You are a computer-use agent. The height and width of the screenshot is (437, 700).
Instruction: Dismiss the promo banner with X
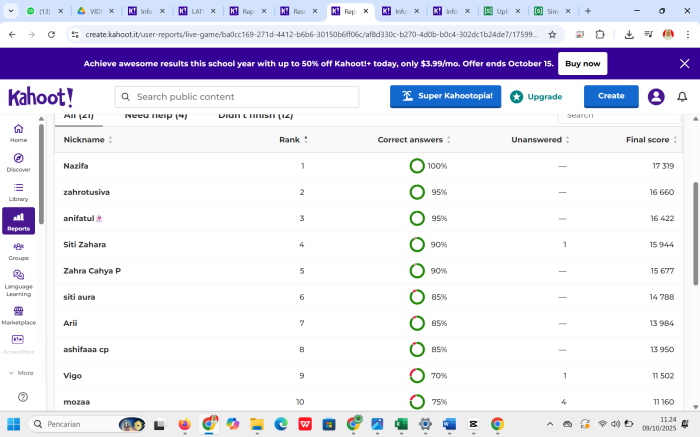pos(684,63)
